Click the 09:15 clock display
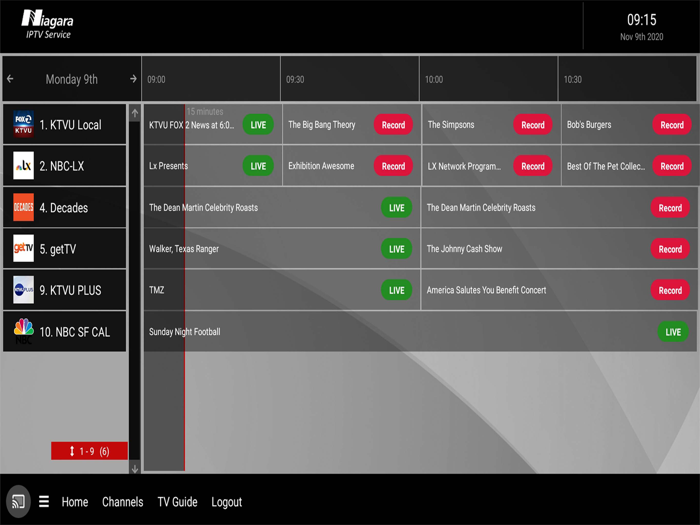The width and height of the screenshot is (700, 525). 642,20
